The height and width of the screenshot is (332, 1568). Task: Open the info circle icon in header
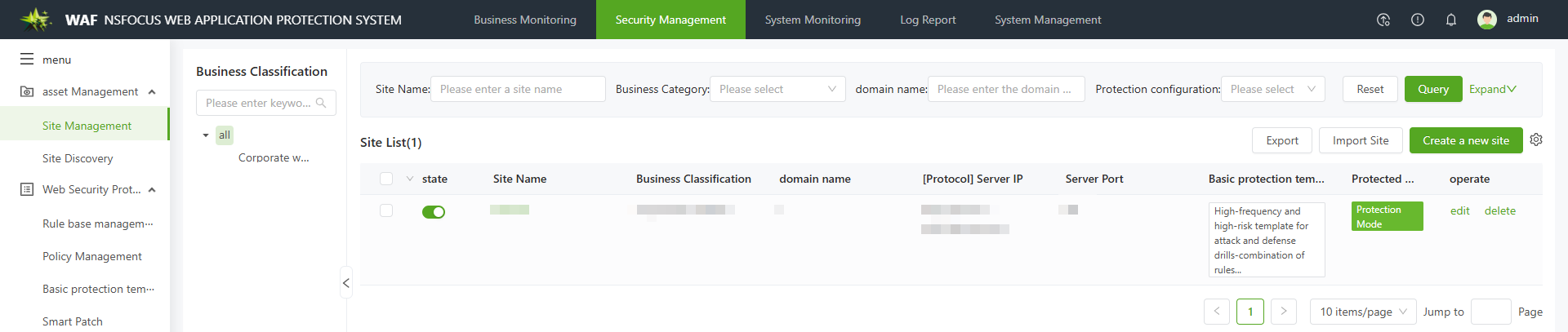[1417, 20]
